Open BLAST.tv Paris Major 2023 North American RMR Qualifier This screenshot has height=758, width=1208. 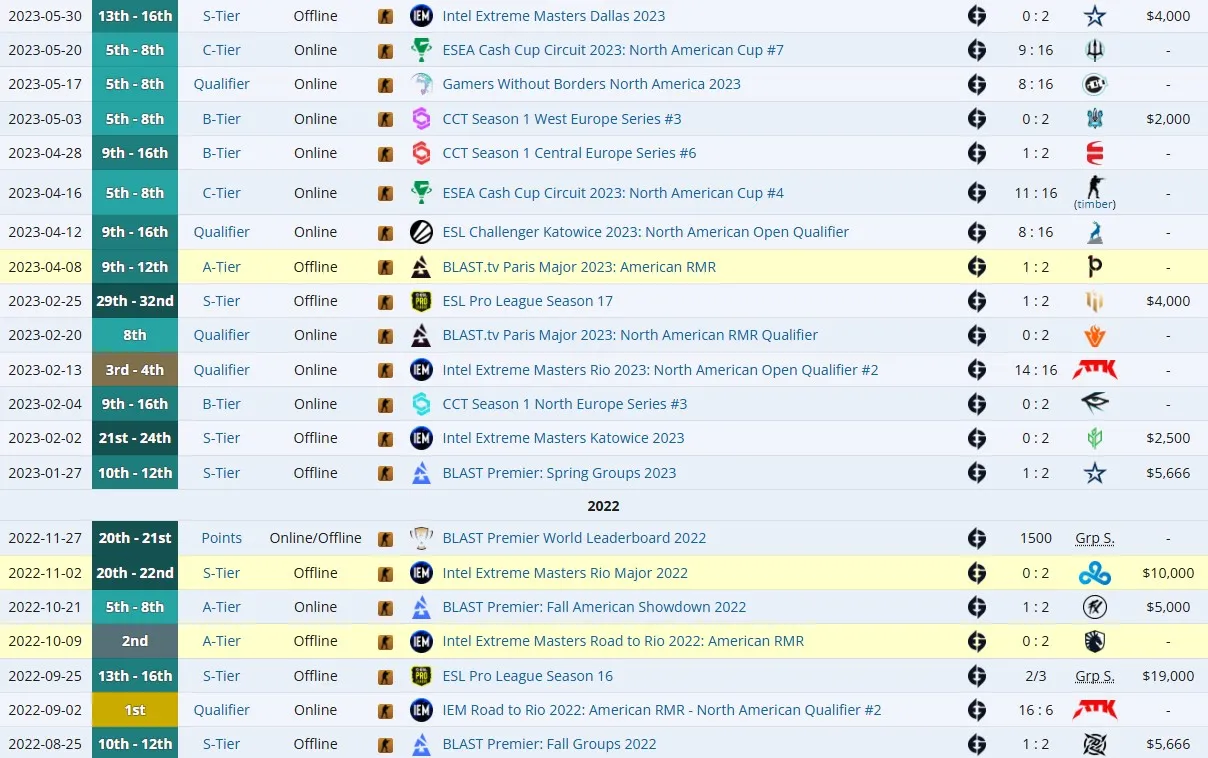coord(630,335)
